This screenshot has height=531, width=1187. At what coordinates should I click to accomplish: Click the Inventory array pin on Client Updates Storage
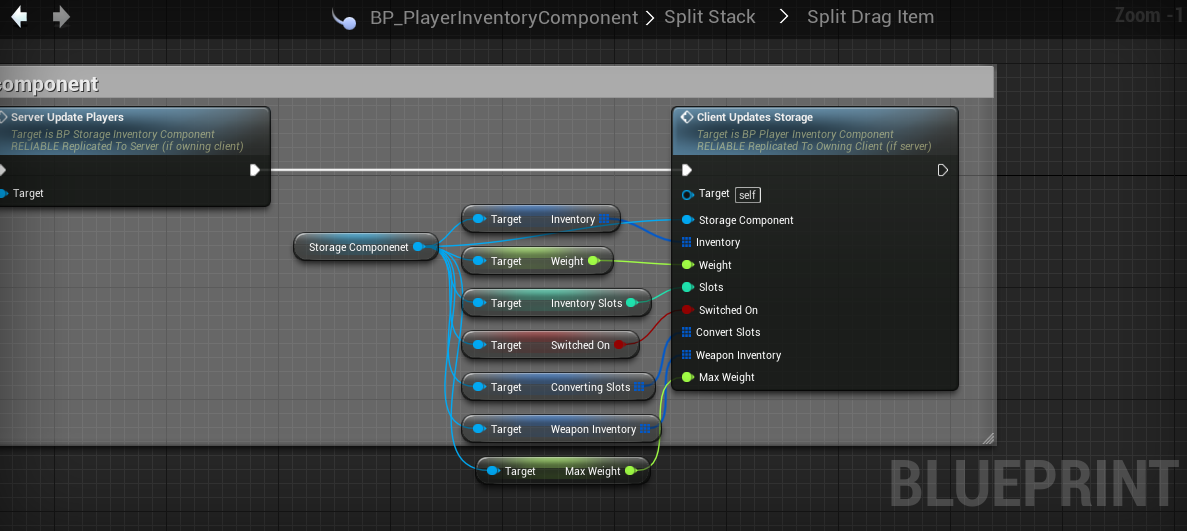(x=686, y=242)
